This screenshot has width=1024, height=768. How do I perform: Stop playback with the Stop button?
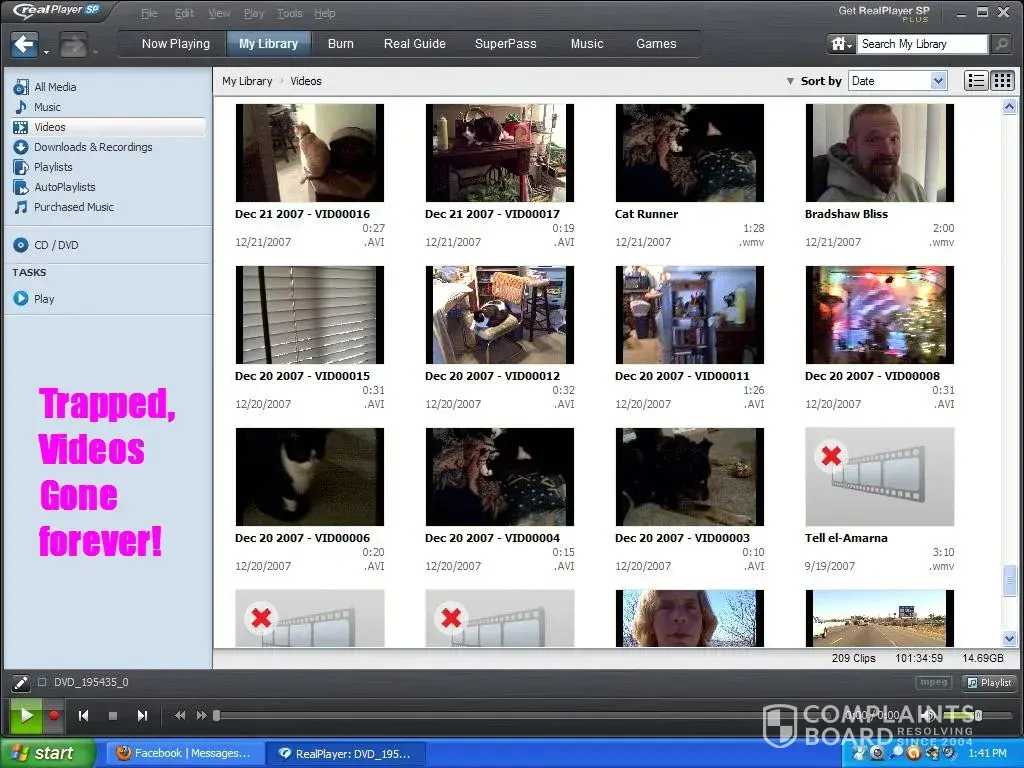point(113,716)
